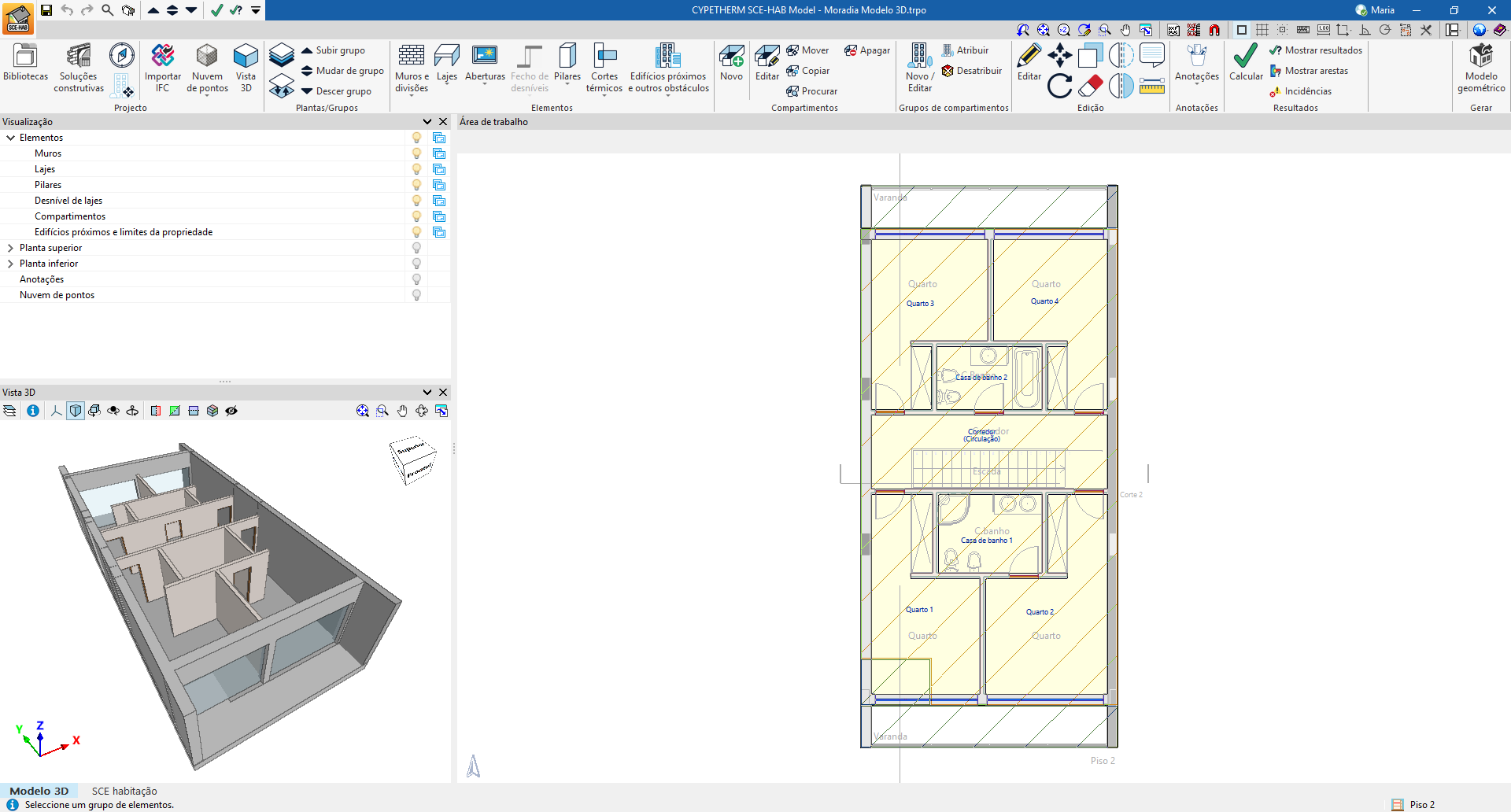This screenshot has height=812, width=1511.
Task: Toggle visibility bulb for Planta superior
Action: tap(416, 248)
